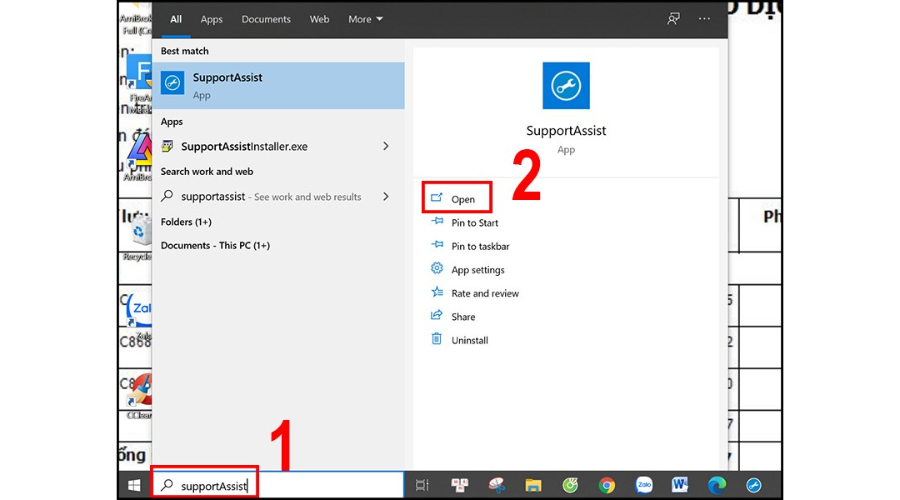
Task: Open the feedback person icon in search header
Action: (673, 19)
